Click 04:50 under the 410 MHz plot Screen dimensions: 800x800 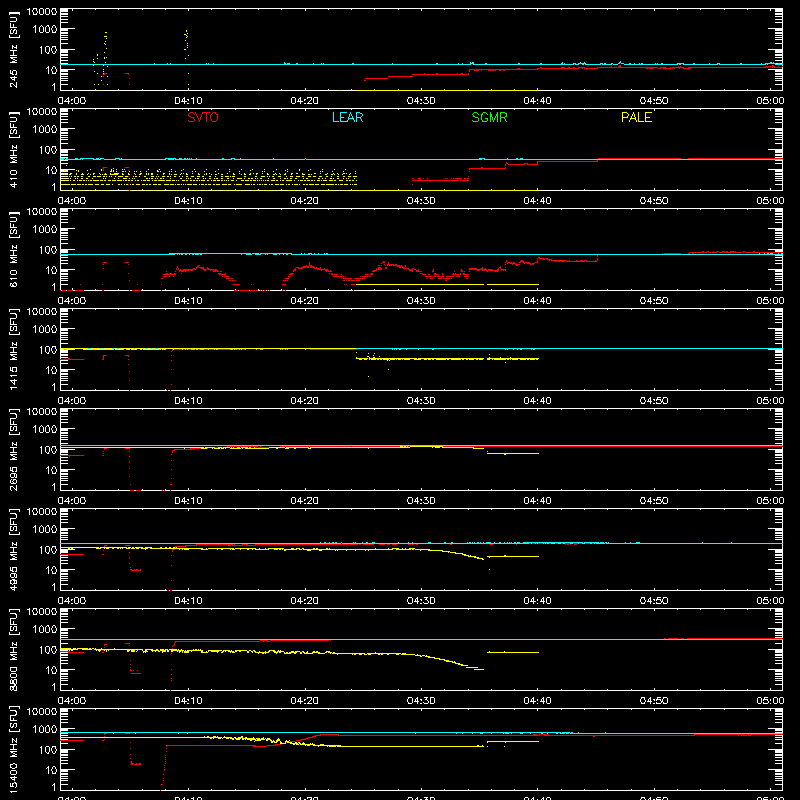click(654, 201)
